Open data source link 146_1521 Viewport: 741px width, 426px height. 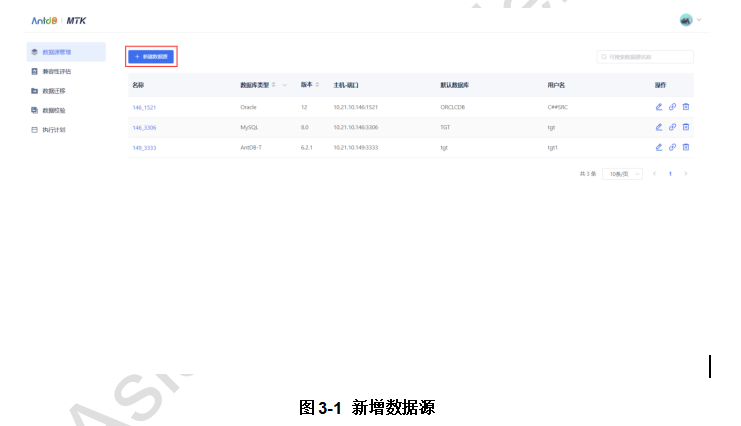144,107
